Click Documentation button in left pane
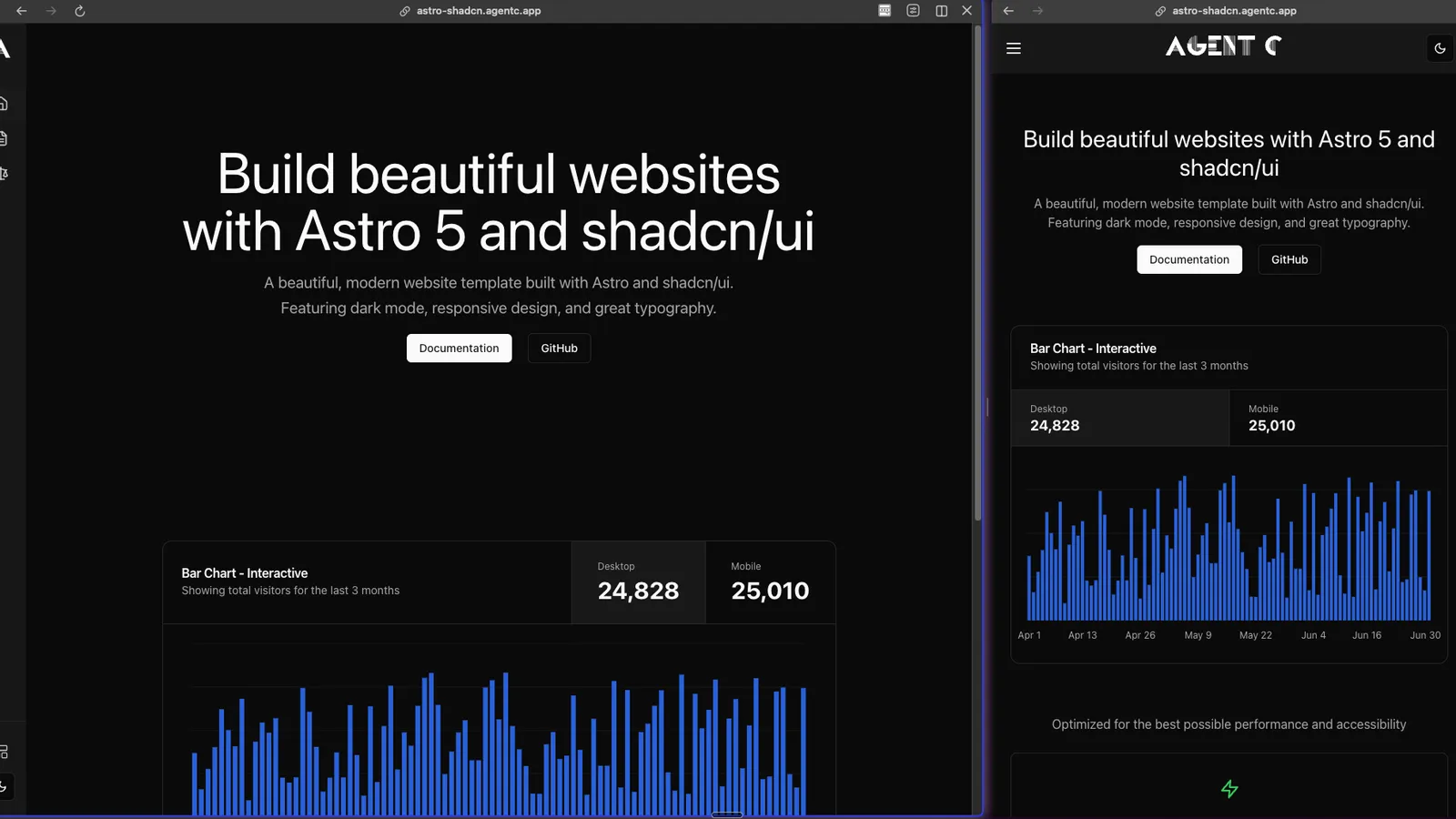The height and width of the screenshot is (819, 1456). (459, 349)
